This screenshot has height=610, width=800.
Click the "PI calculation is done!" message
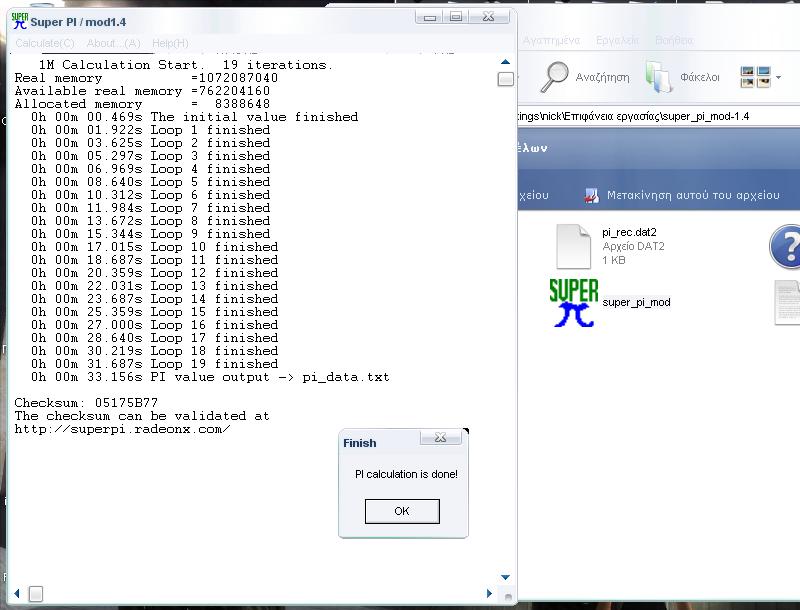point(406,474)
